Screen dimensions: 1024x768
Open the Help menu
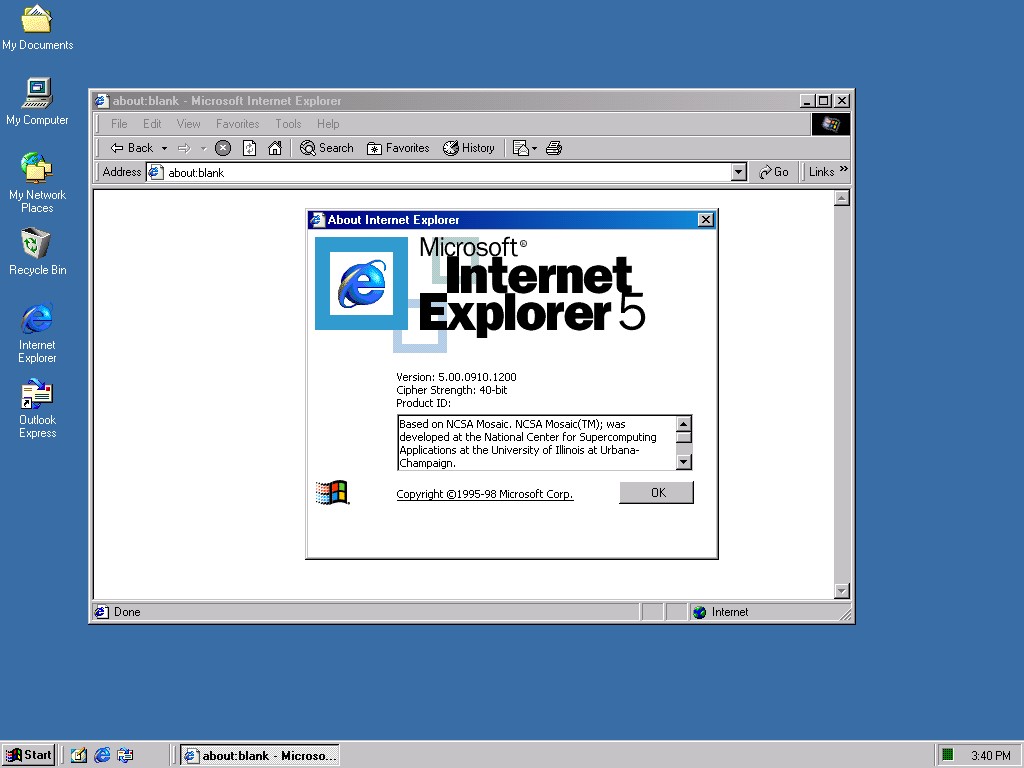click(328, 124)
